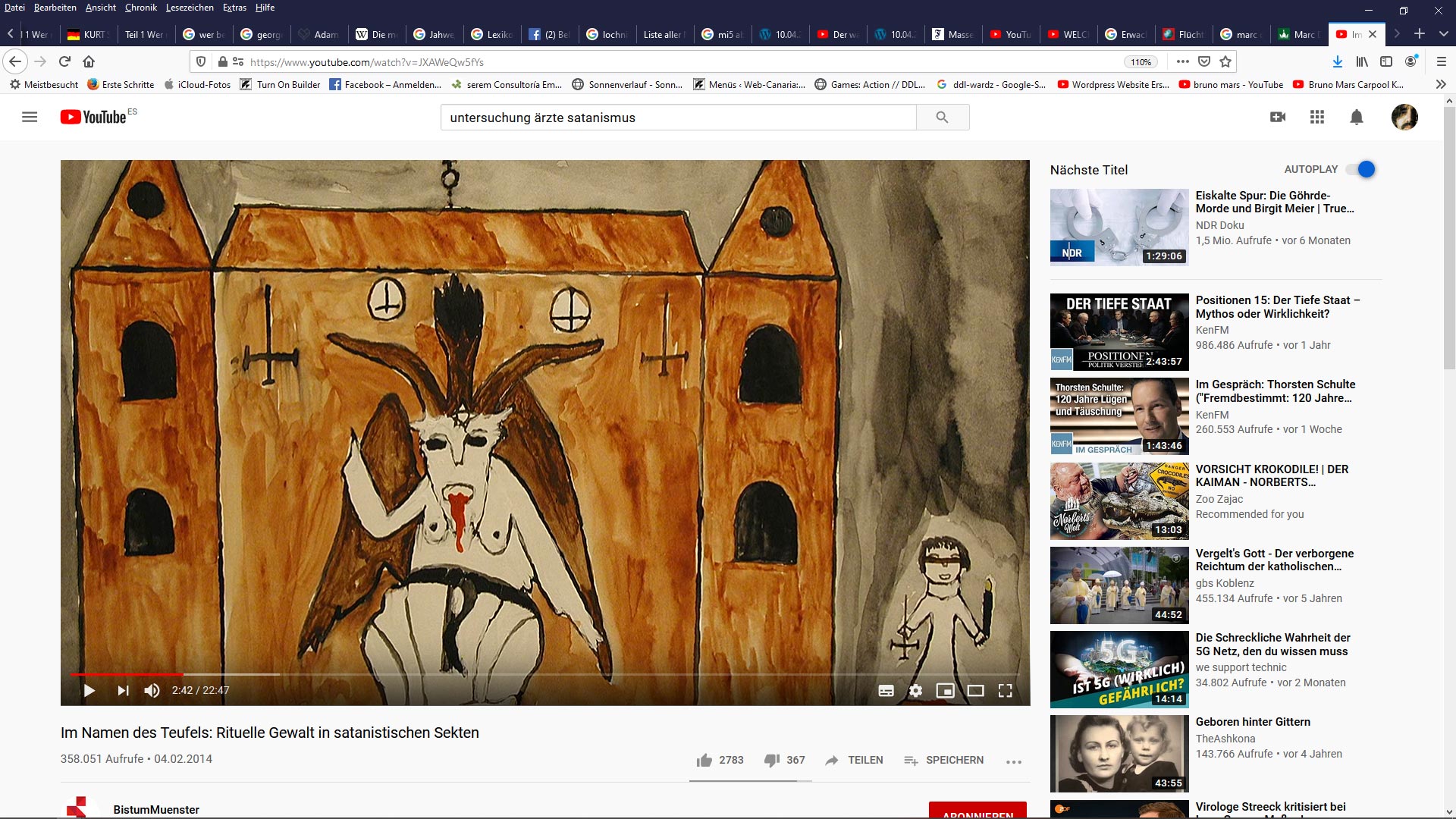Show site security lock information
1456x819 pixels.
pyautogui.click(x=222, y=61)
